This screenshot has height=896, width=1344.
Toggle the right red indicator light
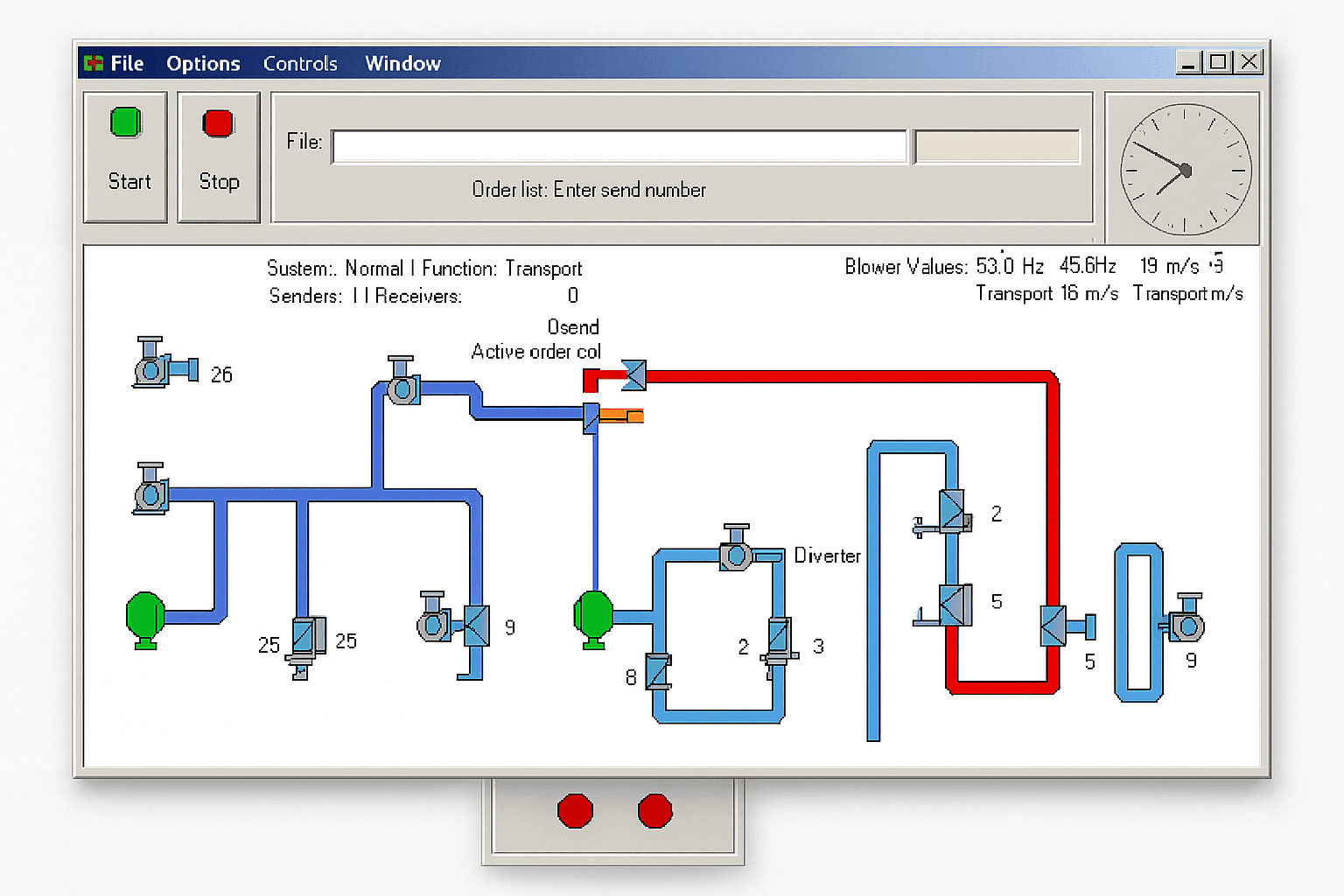(x=654, y=812)
